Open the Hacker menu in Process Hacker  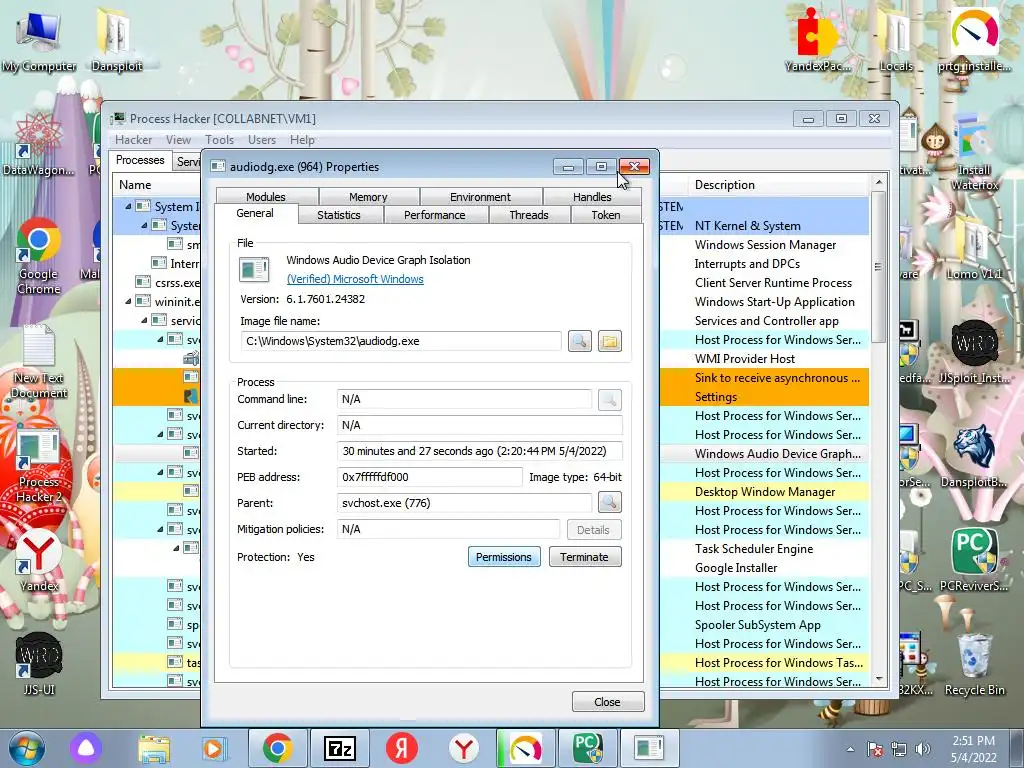(x=133, y=140)
